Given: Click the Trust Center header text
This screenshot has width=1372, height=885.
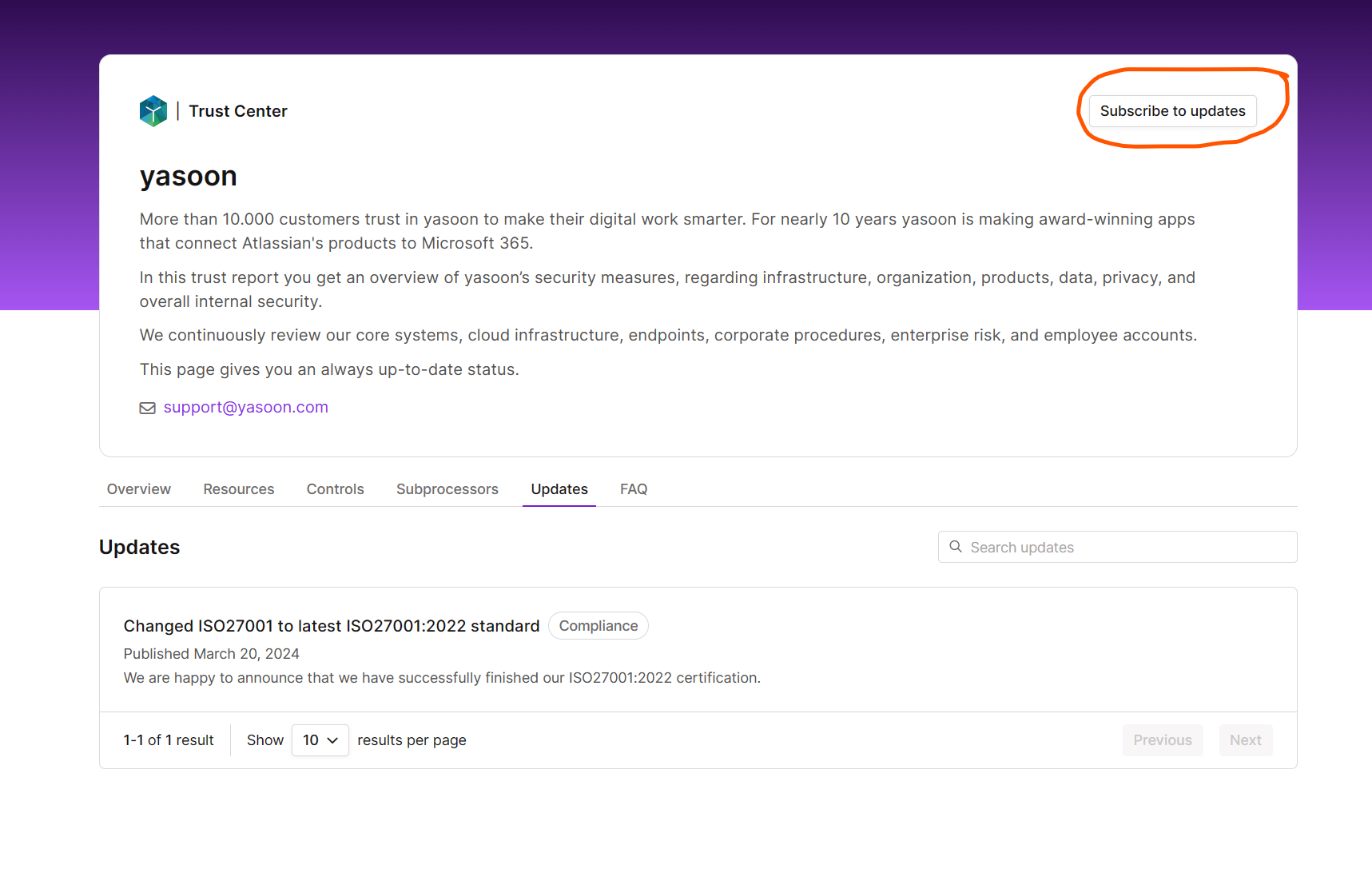Looking at the screenshot, I should 238,111.
